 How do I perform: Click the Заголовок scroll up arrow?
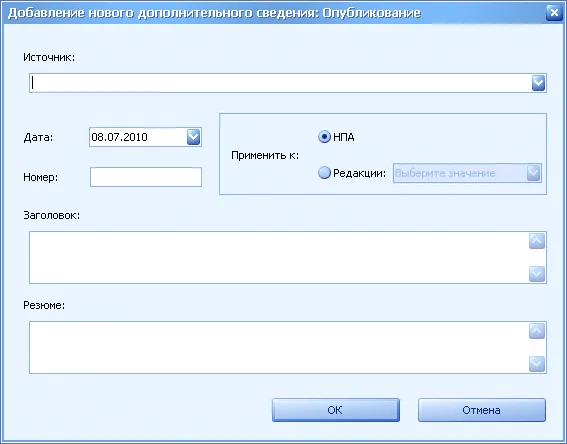pyautogui.click(x=537, y=241)
